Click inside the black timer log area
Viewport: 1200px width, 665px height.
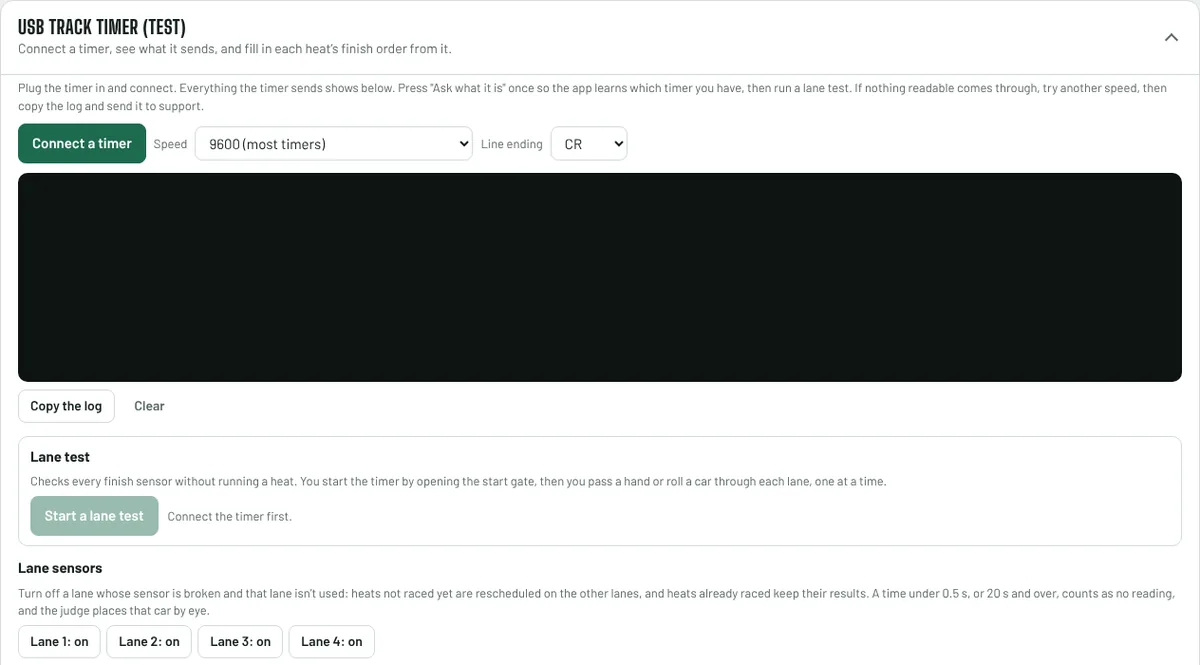[x=600, y=277]
